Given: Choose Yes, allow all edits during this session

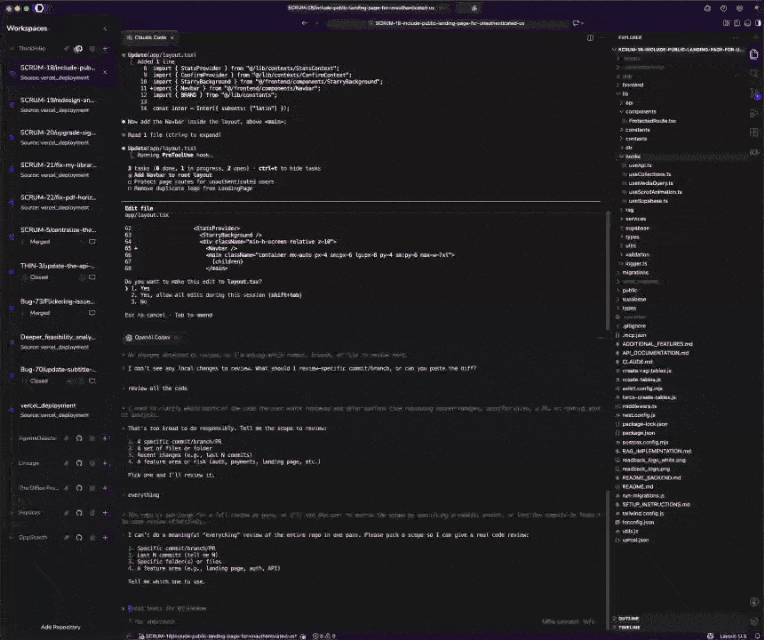Looking at the screenshot, I should point(216,295).
